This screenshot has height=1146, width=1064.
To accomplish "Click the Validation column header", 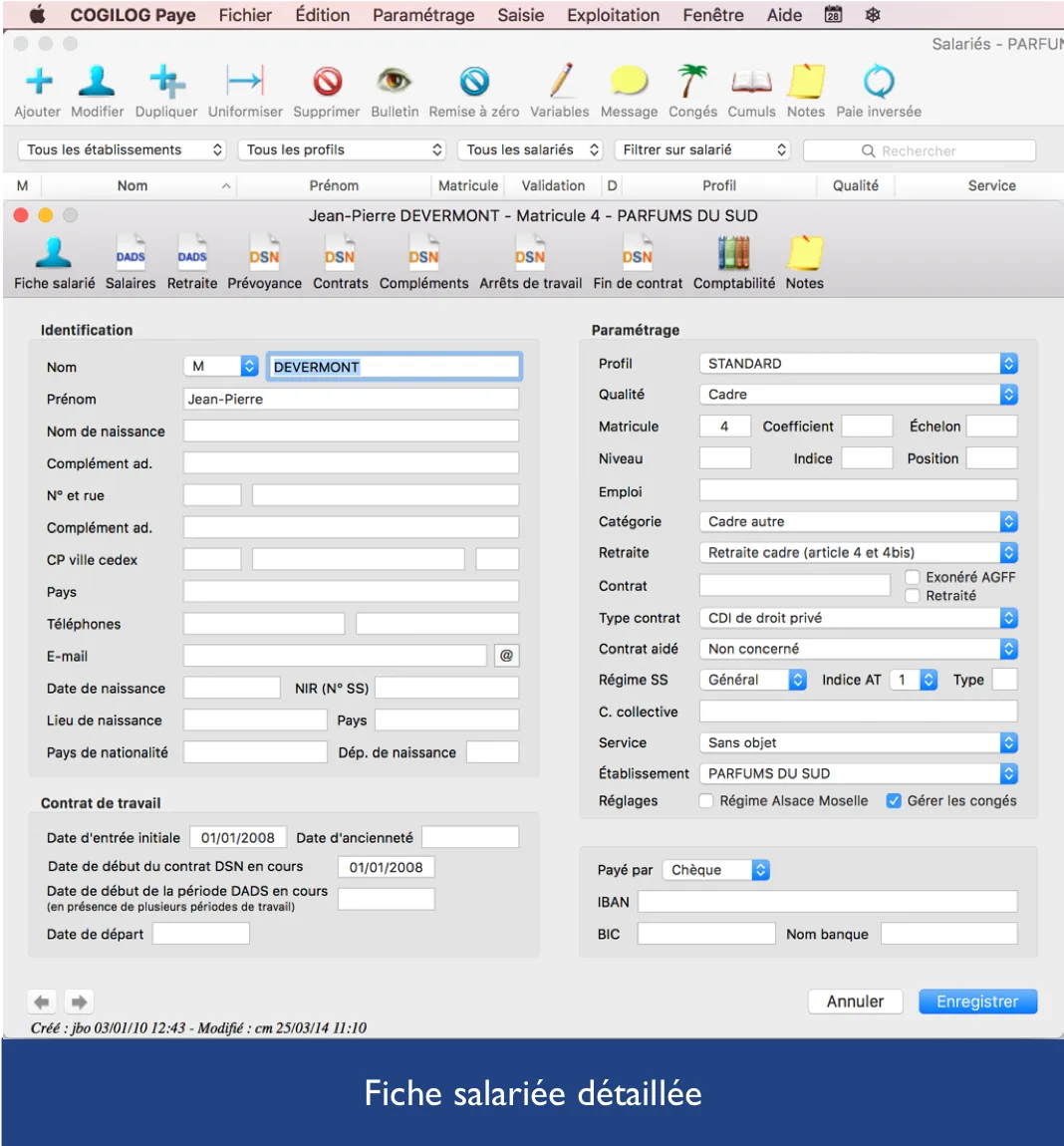I will (553, 185).
